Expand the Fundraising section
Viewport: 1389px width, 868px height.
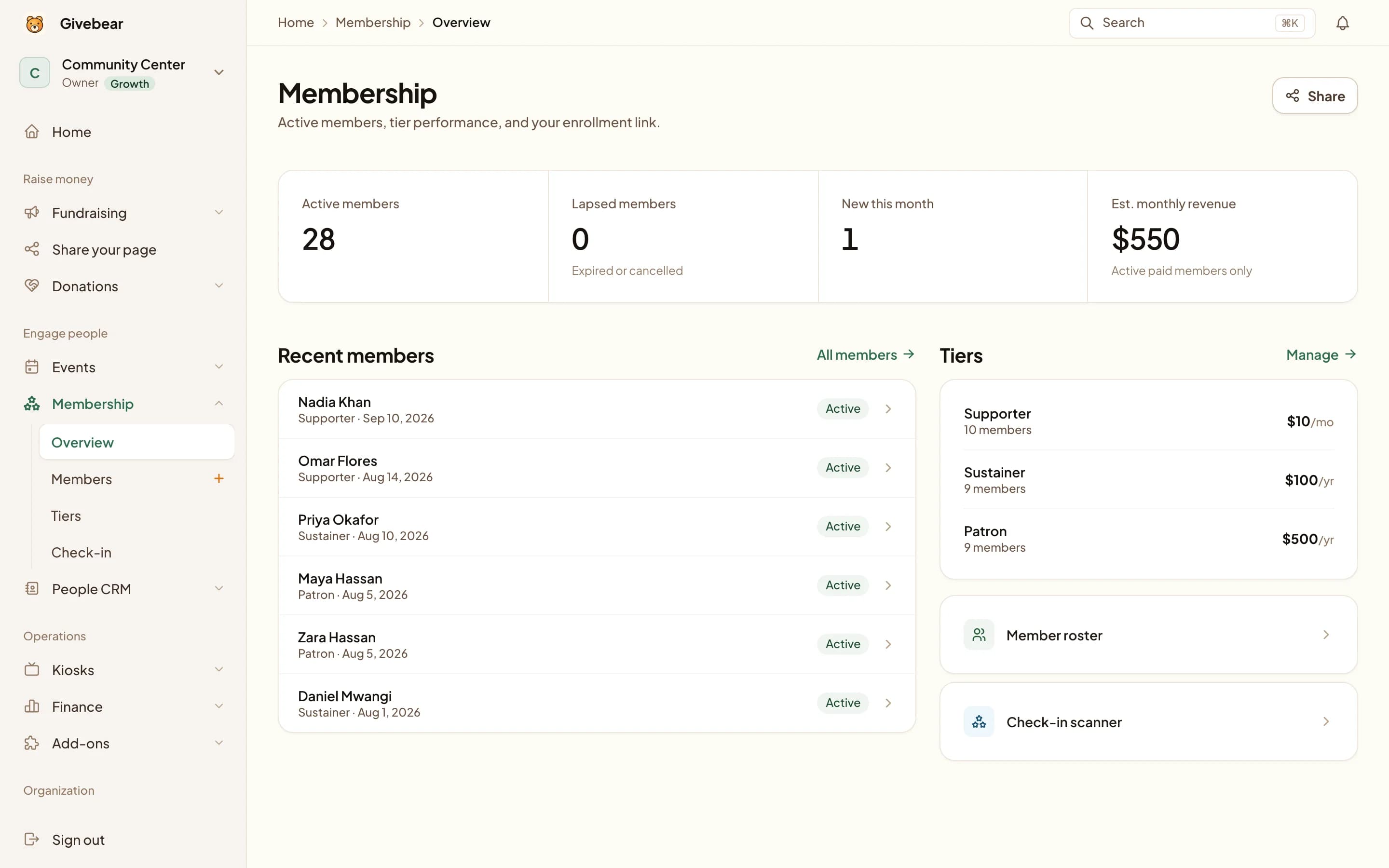pyautogui.click(x=218, y=212)
